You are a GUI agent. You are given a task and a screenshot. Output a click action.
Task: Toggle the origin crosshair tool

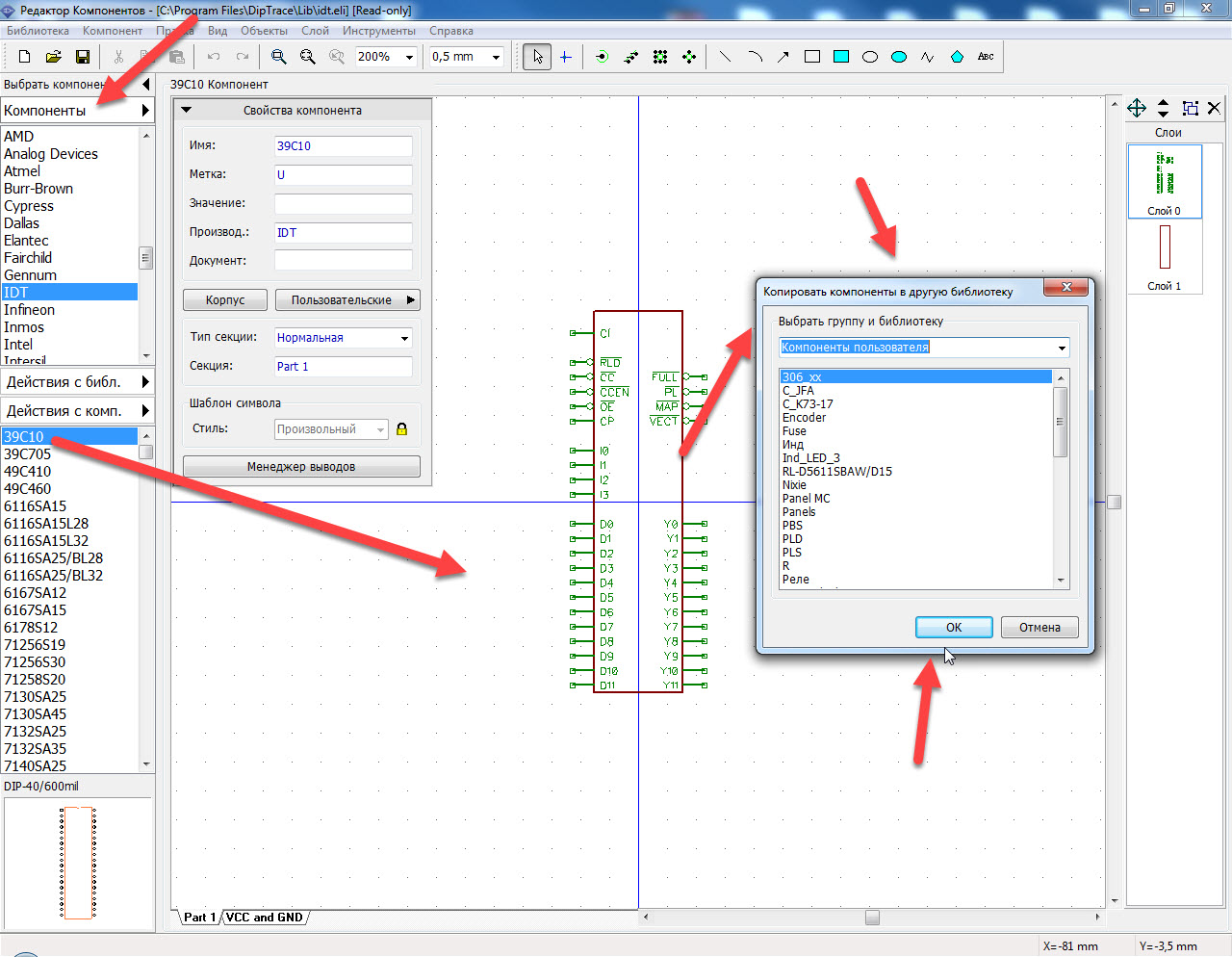565,57
